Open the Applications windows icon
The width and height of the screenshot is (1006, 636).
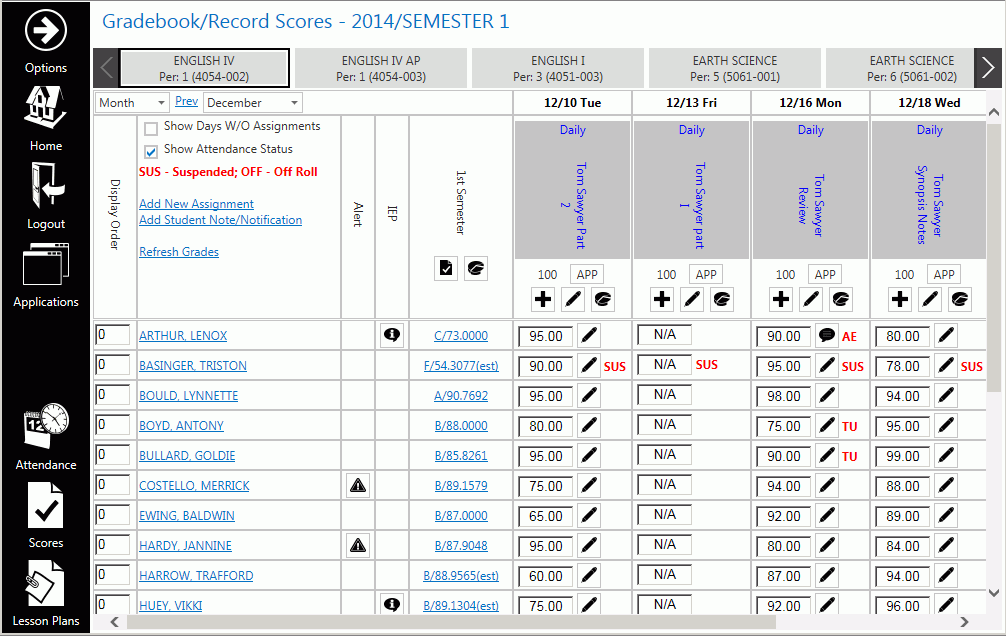pos(46,264)
